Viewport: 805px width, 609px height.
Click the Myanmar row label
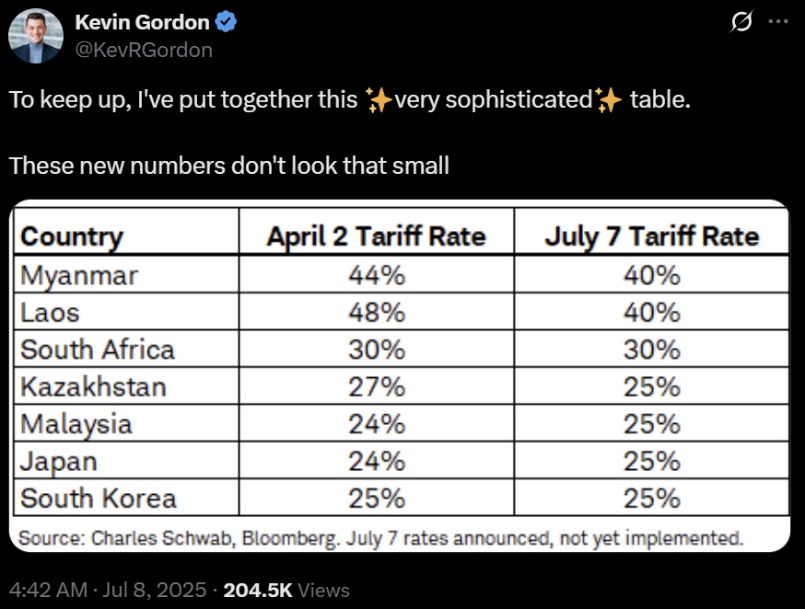[x=79, y=276]
